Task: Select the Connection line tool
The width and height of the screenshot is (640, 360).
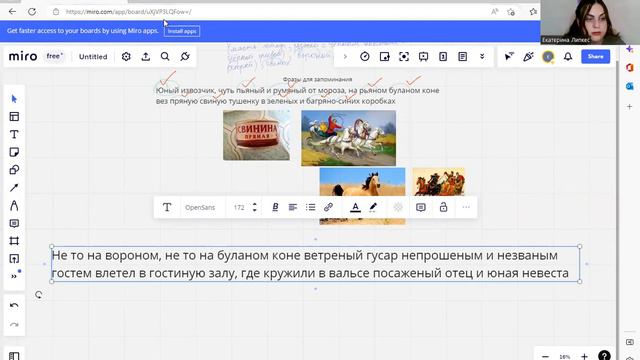Action: pos(14,188)
